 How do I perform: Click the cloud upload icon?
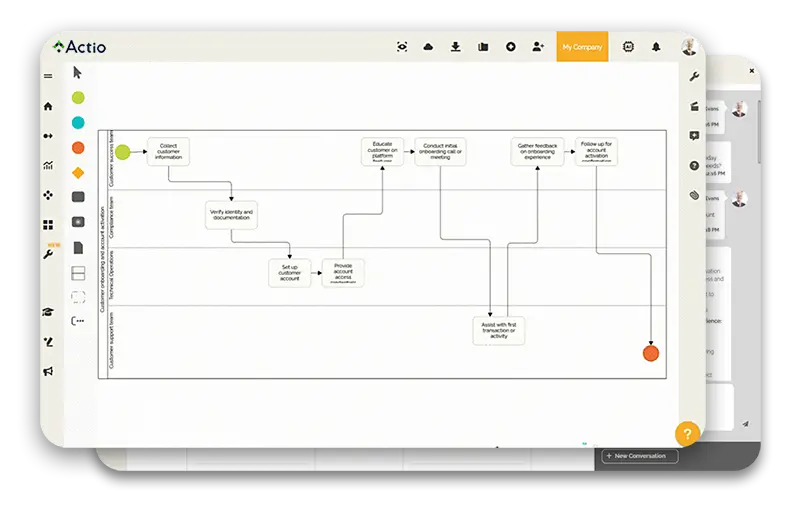pyautogui.click(x=429, y=47)
